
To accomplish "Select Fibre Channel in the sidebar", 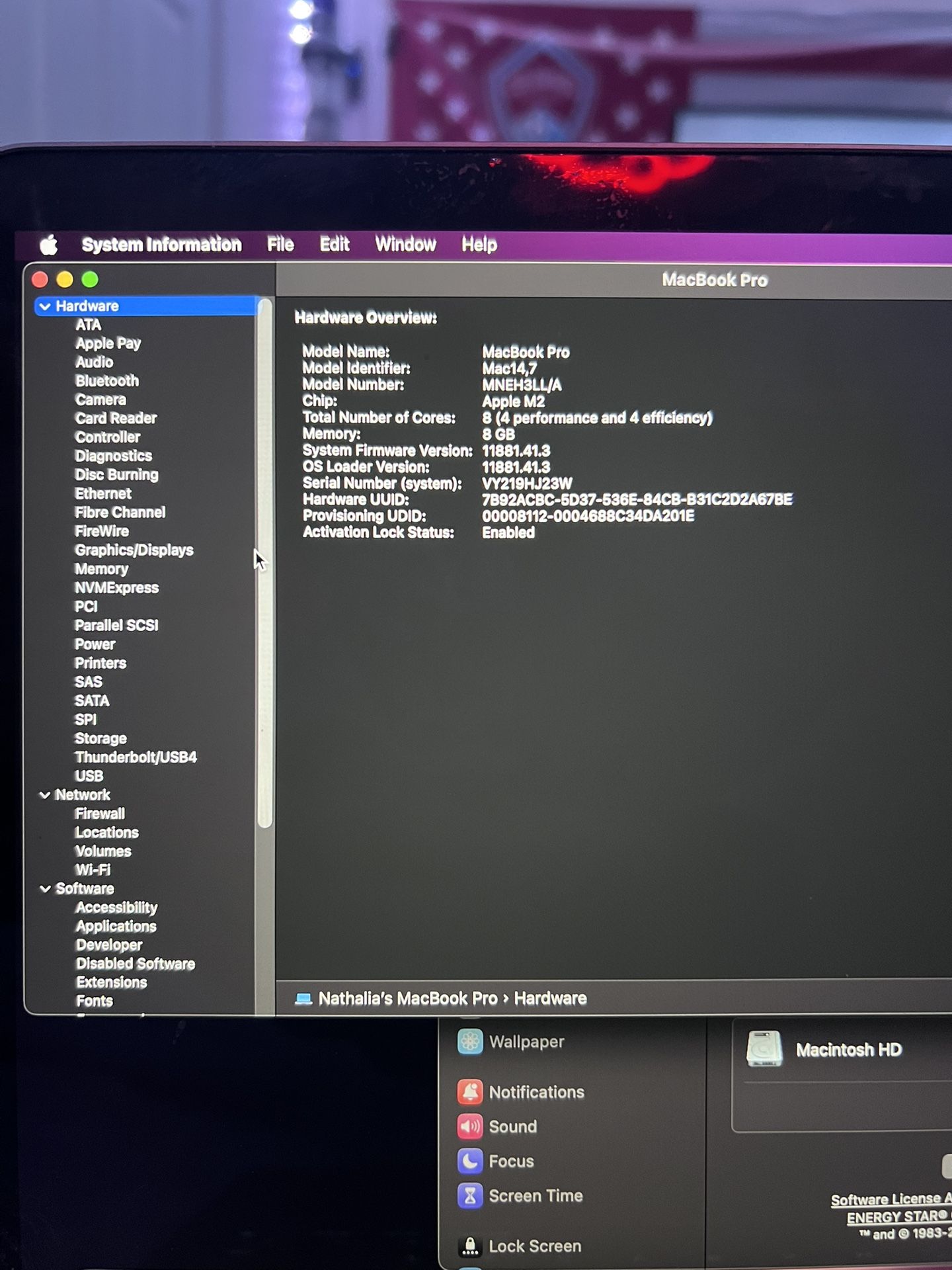I will click(x=120, y=513).
